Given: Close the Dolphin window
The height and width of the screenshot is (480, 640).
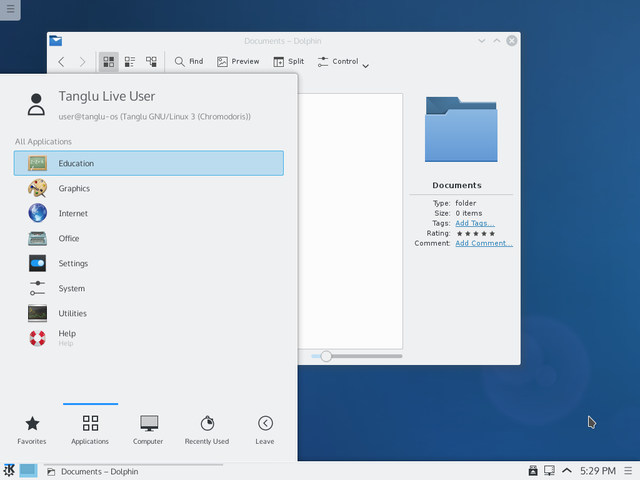Looking at the screenshot, I should click(512, 41).
